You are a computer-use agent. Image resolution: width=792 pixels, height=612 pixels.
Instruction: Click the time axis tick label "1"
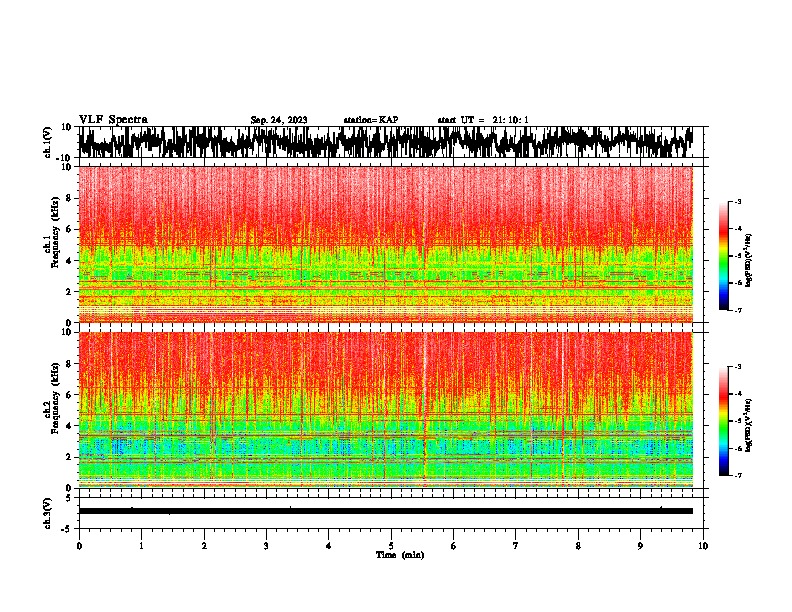[x=141, y=546]
